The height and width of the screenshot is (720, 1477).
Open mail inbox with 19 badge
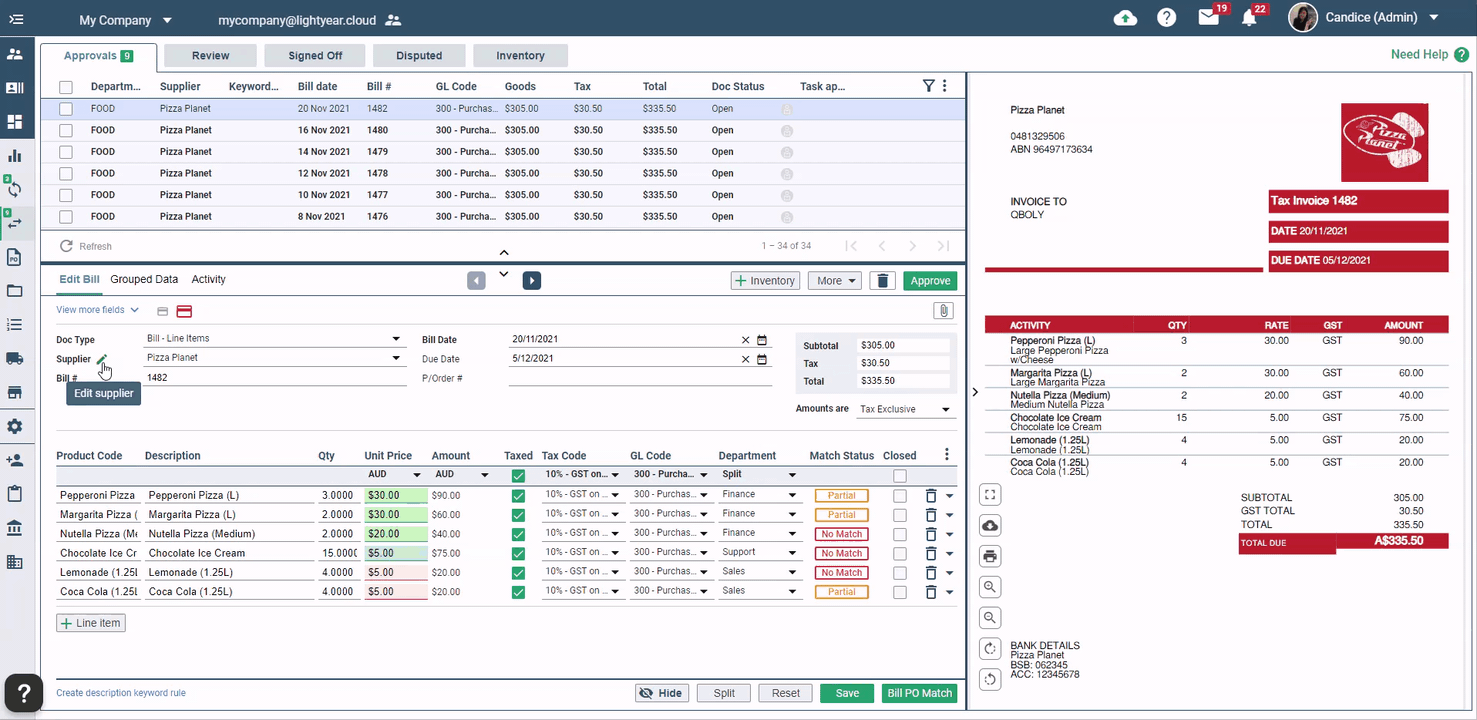tap(1209, 18)
